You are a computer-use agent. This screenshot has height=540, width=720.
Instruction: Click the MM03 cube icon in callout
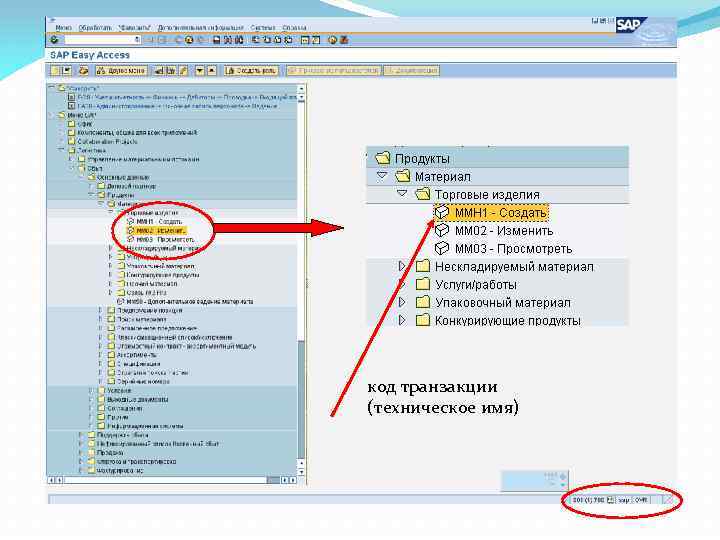(442, 248)
